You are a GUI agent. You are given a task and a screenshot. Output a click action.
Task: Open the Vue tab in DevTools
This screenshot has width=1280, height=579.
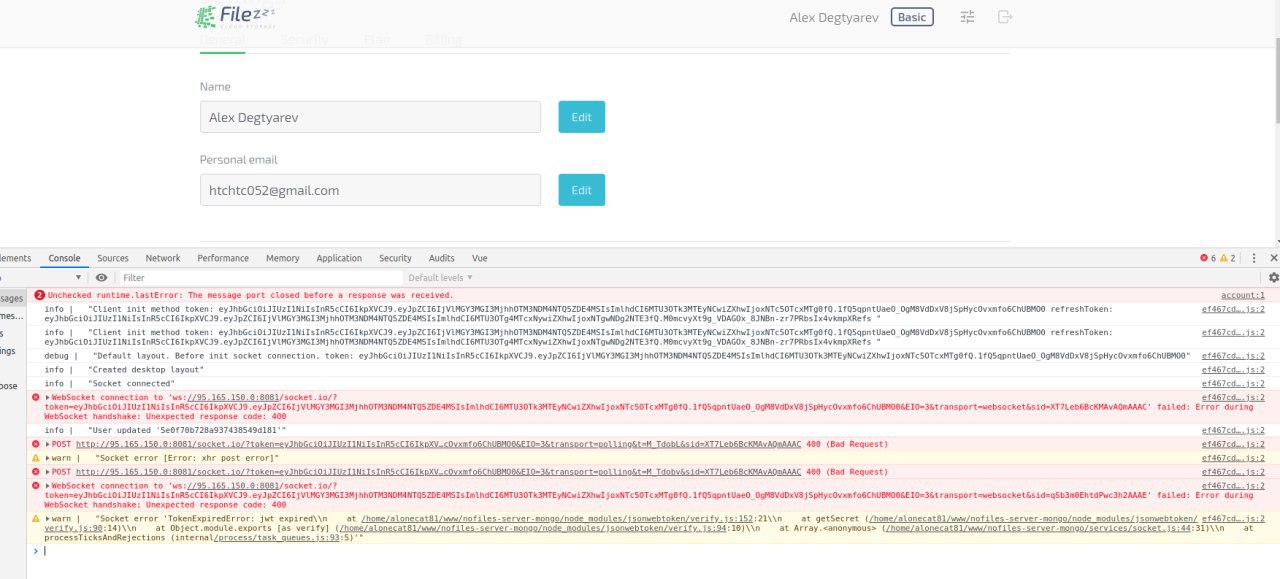coord(480,258)
